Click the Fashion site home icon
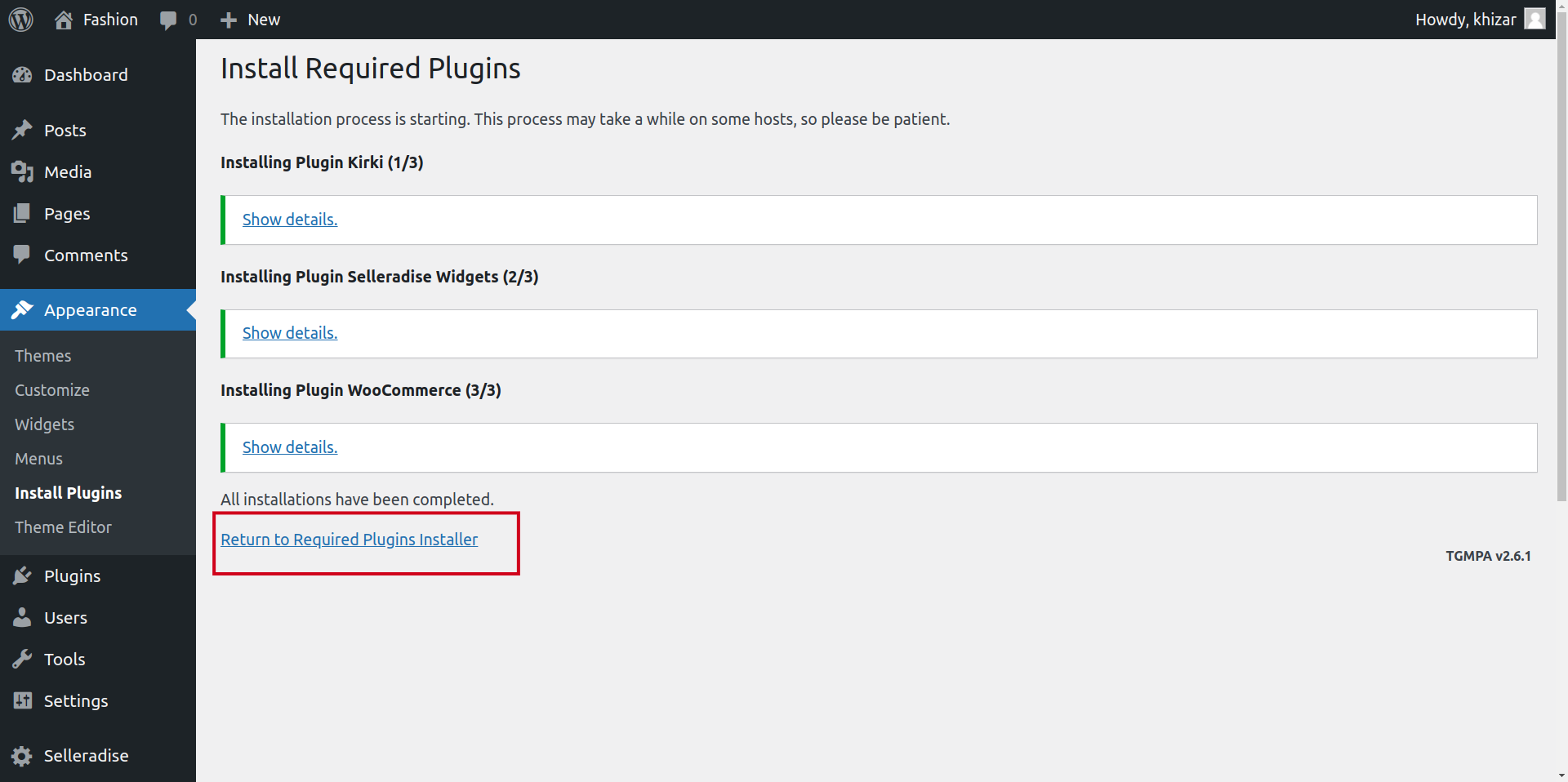Screen dimensions: 1568x782 click(x=64, y=20)
